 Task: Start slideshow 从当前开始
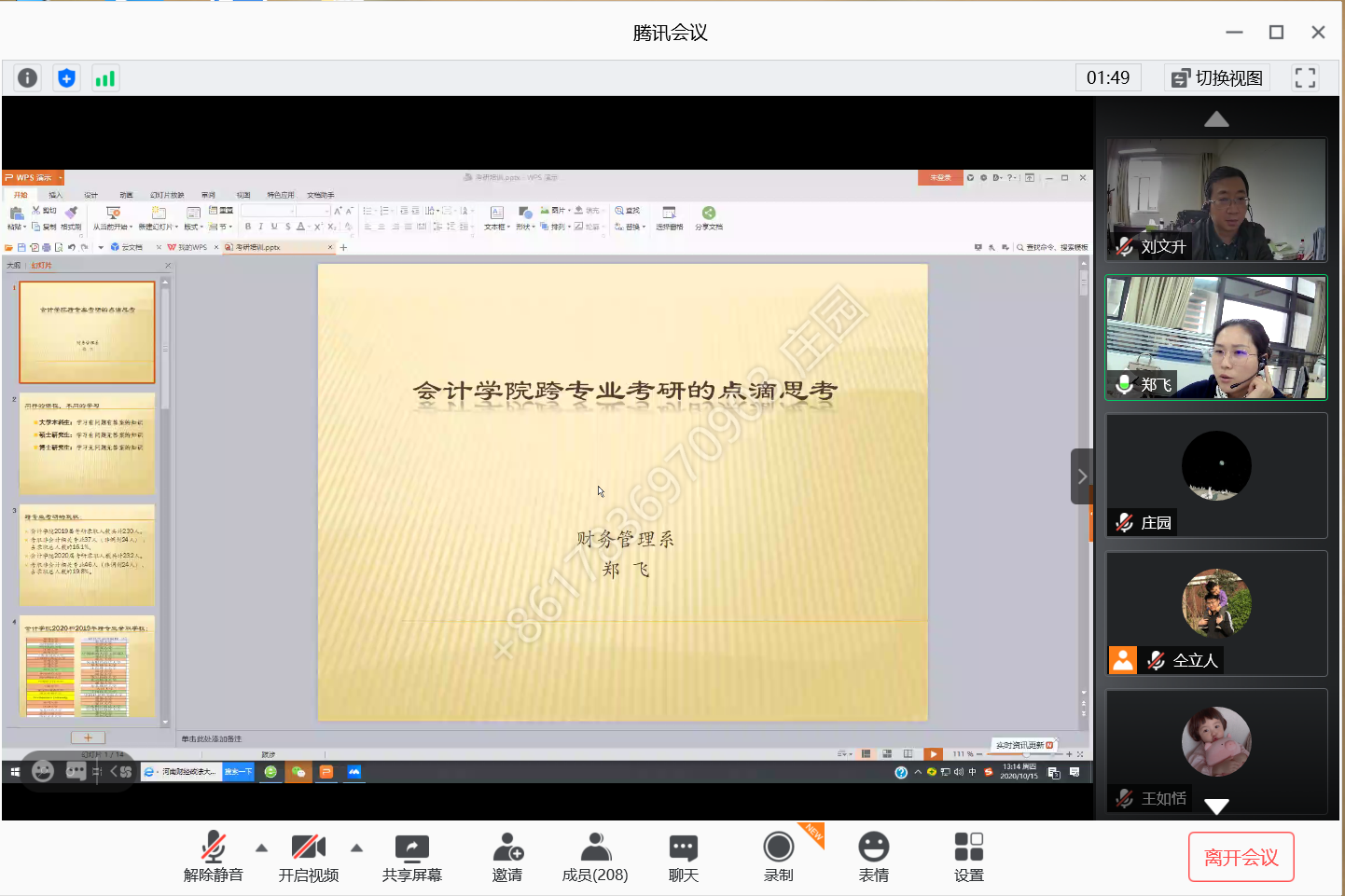[113, 218]
